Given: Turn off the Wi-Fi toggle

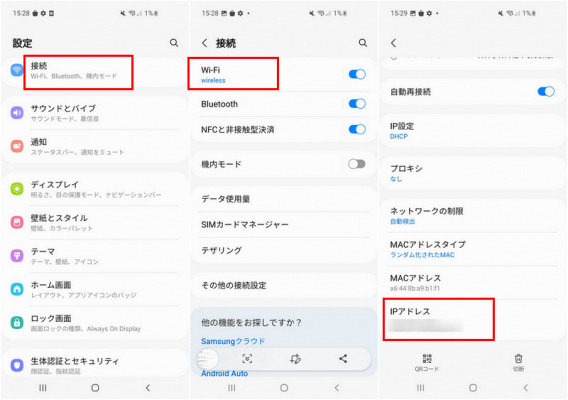Looking at the screenshot, I should [357, 74].
